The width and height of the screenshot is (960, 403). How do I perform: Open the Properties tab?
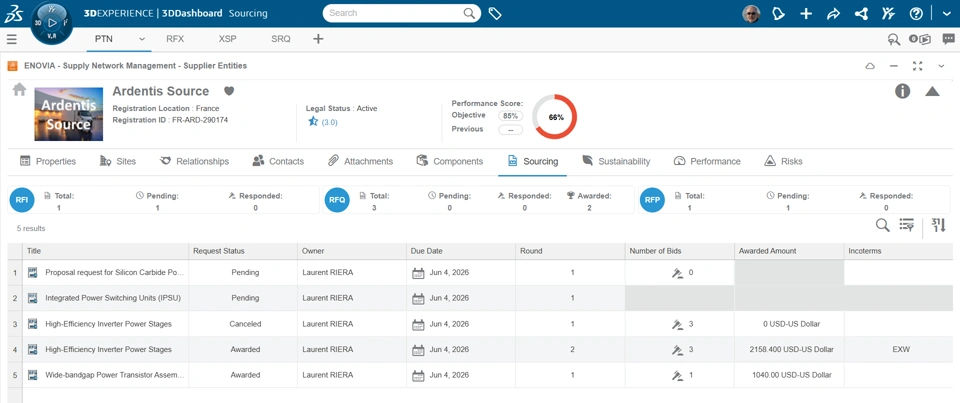pos(48,161)
